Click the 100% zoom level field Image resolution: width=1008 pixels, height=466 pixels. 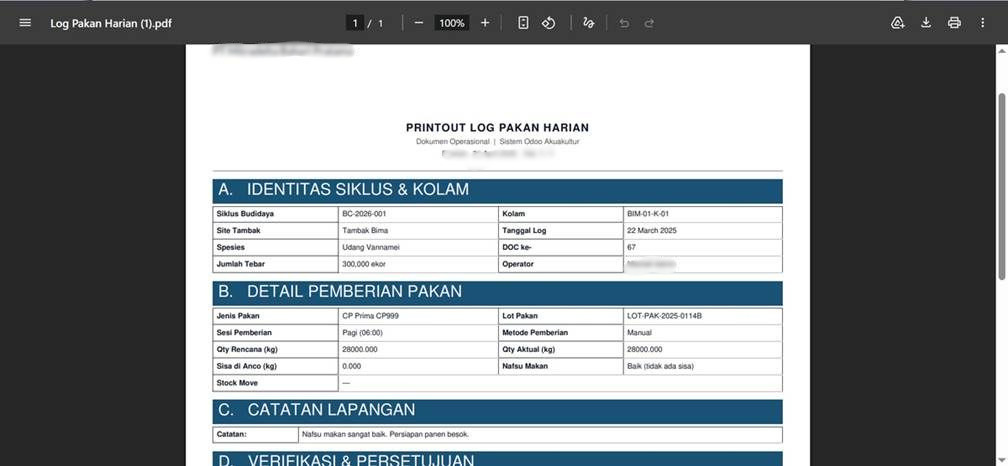click(452, 23)
